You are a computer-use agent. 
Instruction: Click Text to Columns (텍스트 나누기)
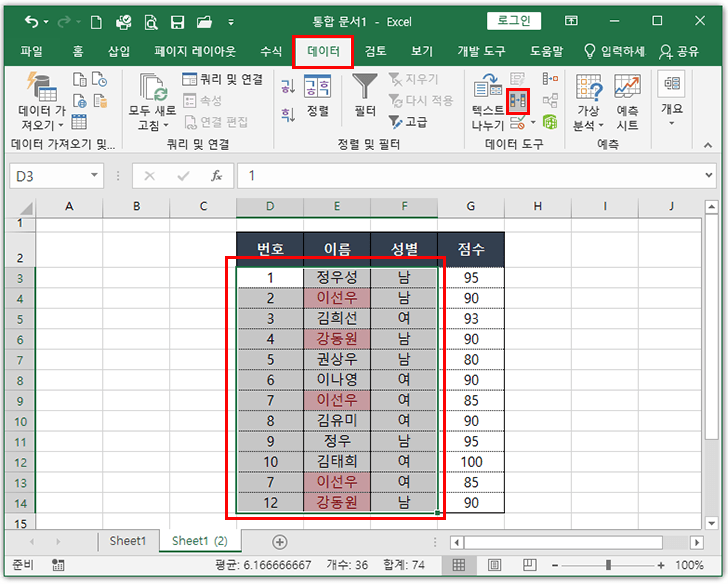pos(488,102)
